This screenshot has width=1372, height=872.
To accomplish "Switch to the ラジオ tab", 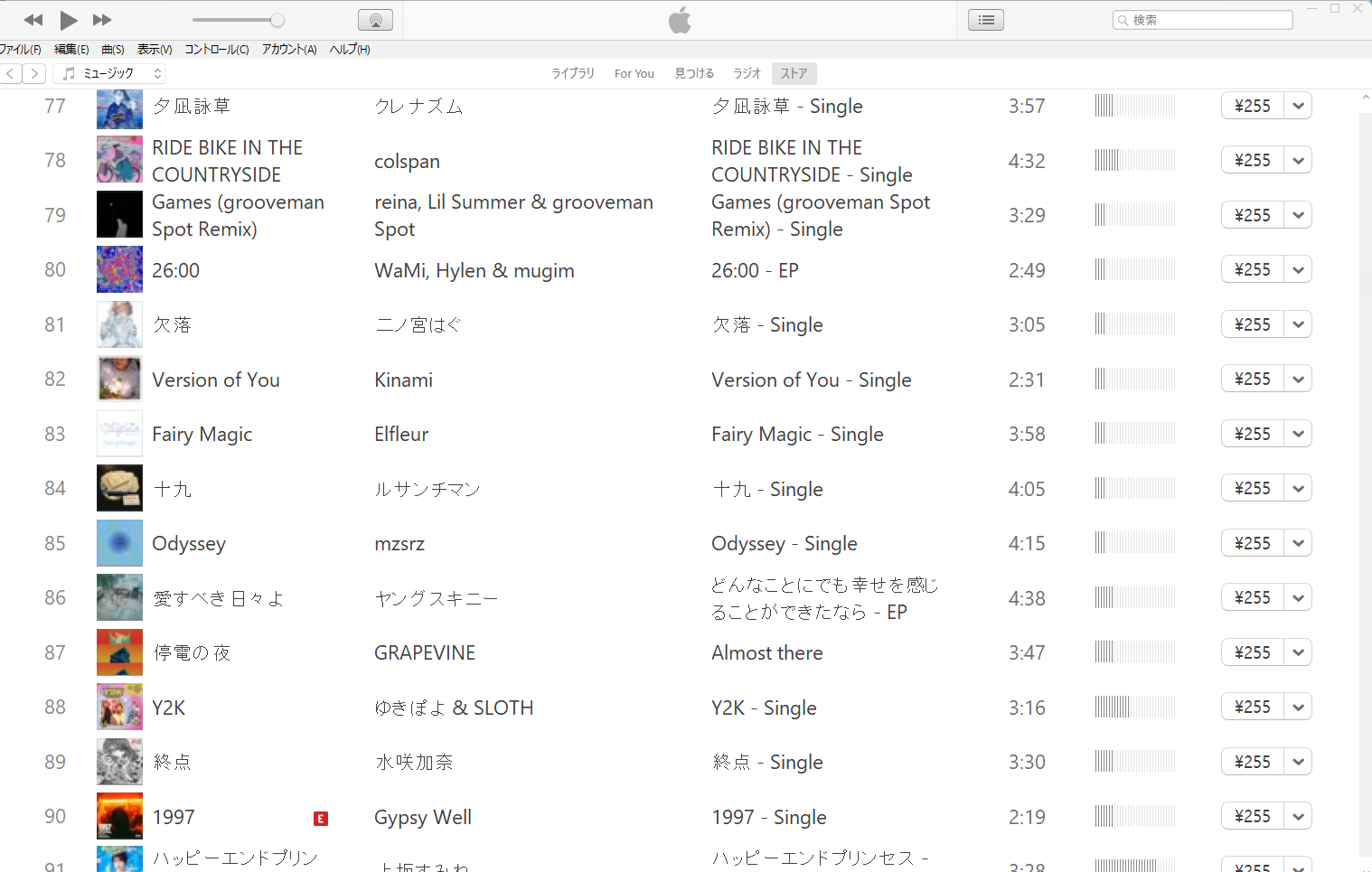I will [x=747, y=73].
